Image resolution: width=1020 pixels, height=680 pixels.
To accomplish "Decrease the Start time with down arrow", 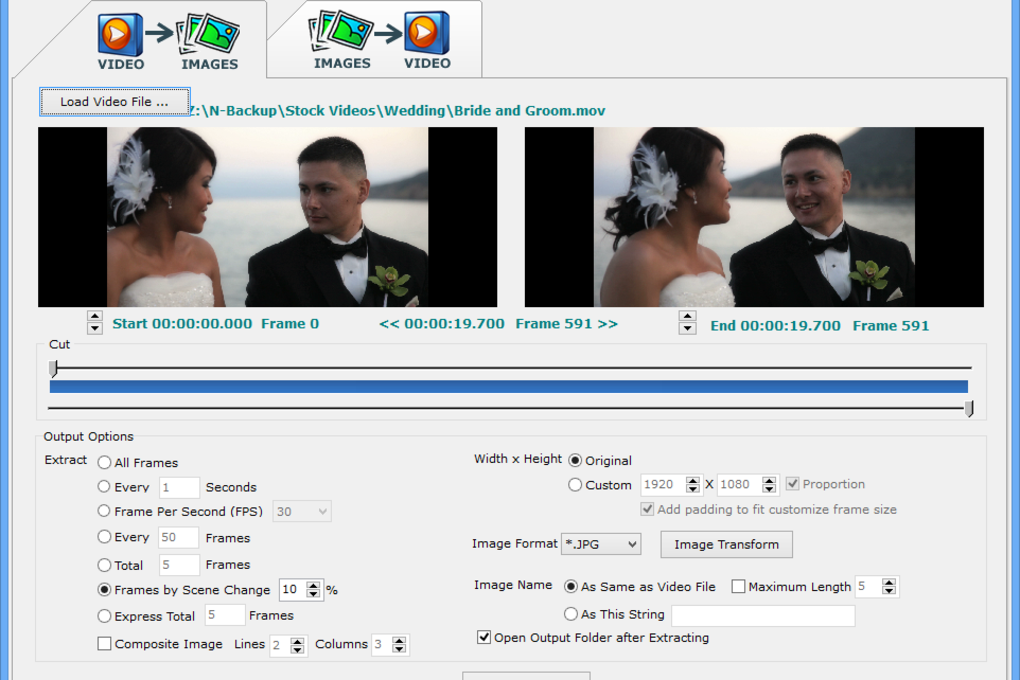I will [95, 328].
